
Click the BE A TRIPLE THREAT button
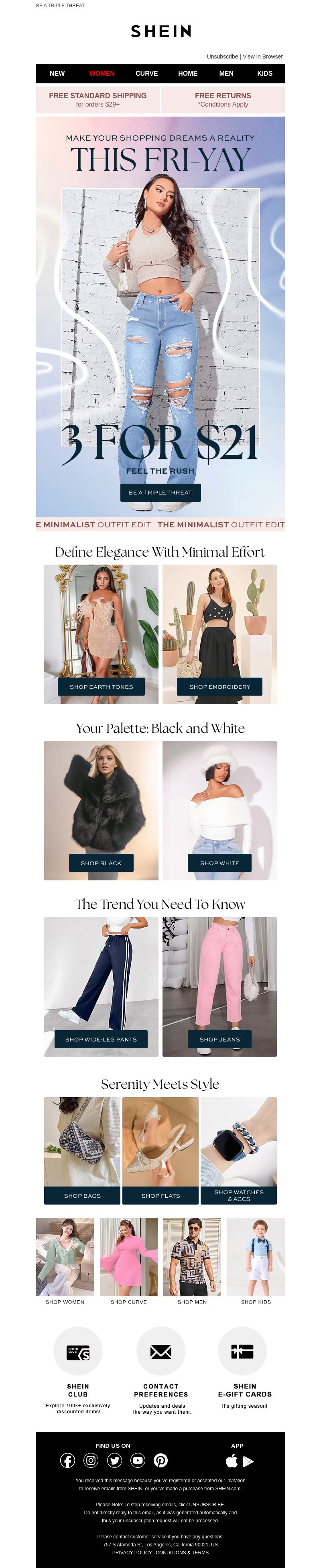[160, 492]
